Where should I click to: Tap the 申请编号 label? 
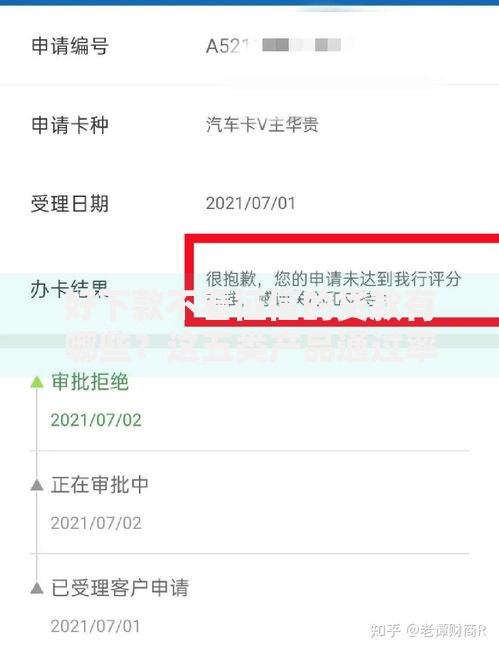tap(70, 45)
